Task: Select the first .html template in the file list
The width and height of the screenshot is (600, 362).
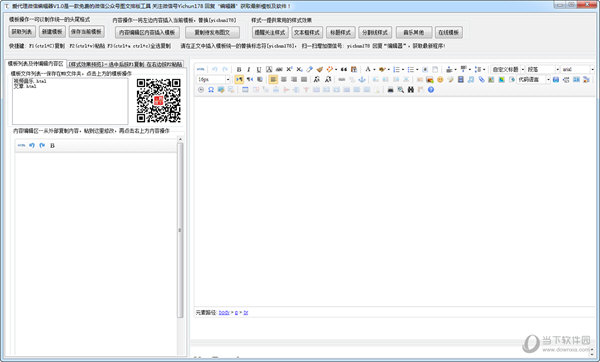Action: [x=30, y=81]
